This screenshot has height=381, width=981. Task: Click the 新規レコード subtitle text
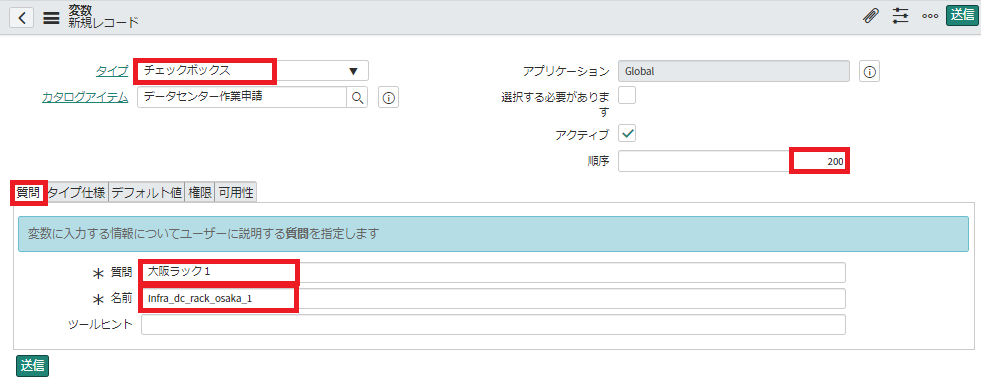[x=103, y=24]
